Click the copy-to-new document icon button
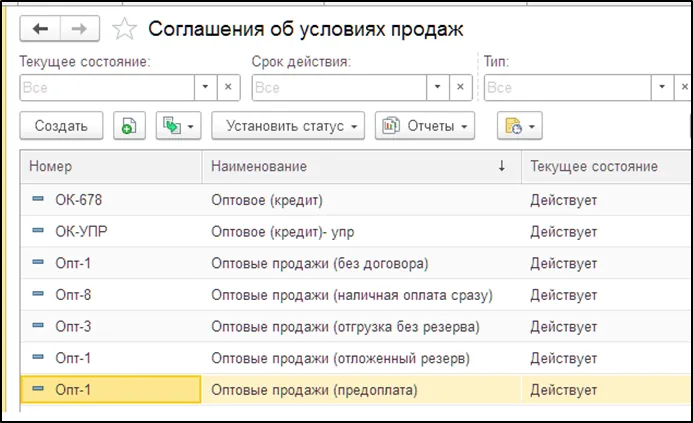The height and width of the screenshot is (423, 693). [x=129, y=126]
